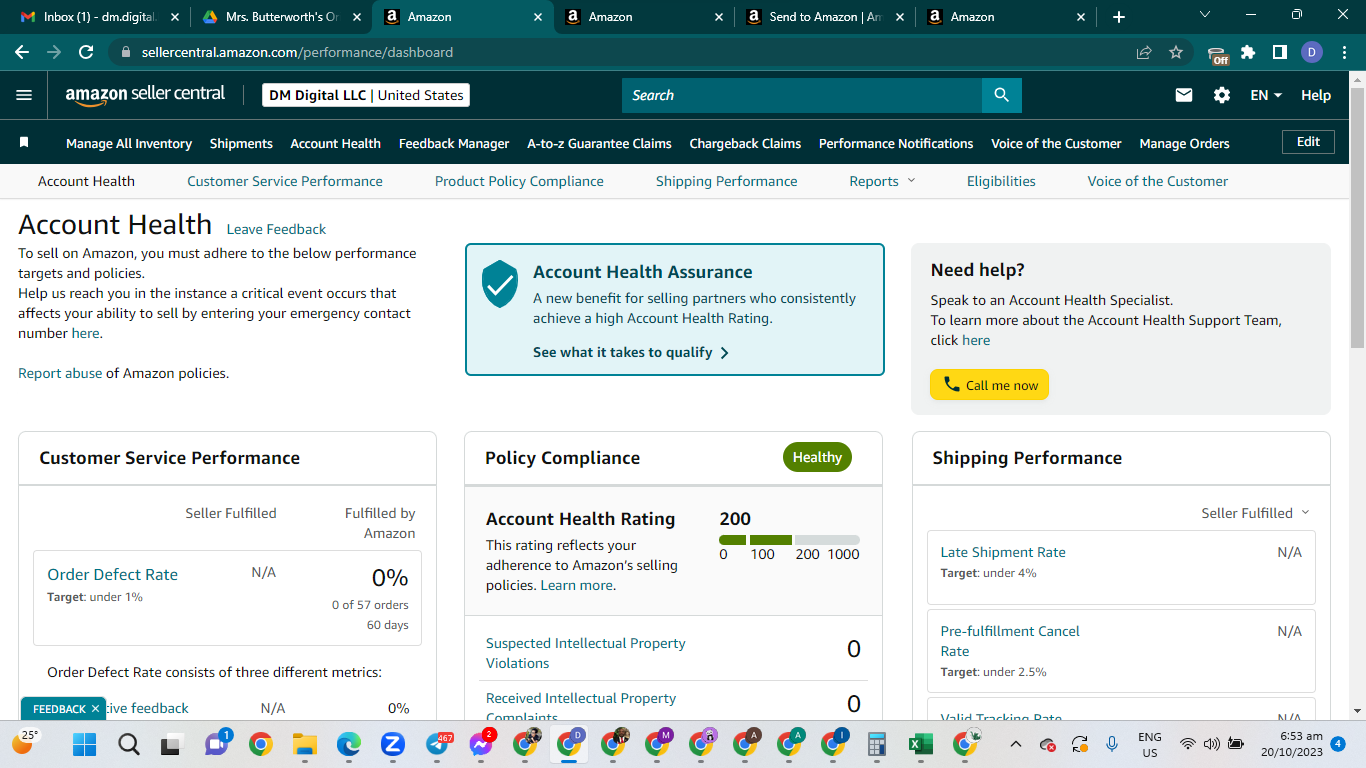This screenshot has height=768, width=1366.
Task: Open the Order Defect Rate link
Action: coord(112,575)
